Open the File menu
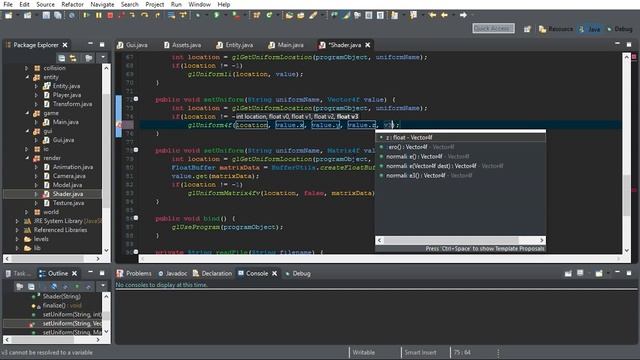The image size is (640, 360). [8, 4]
